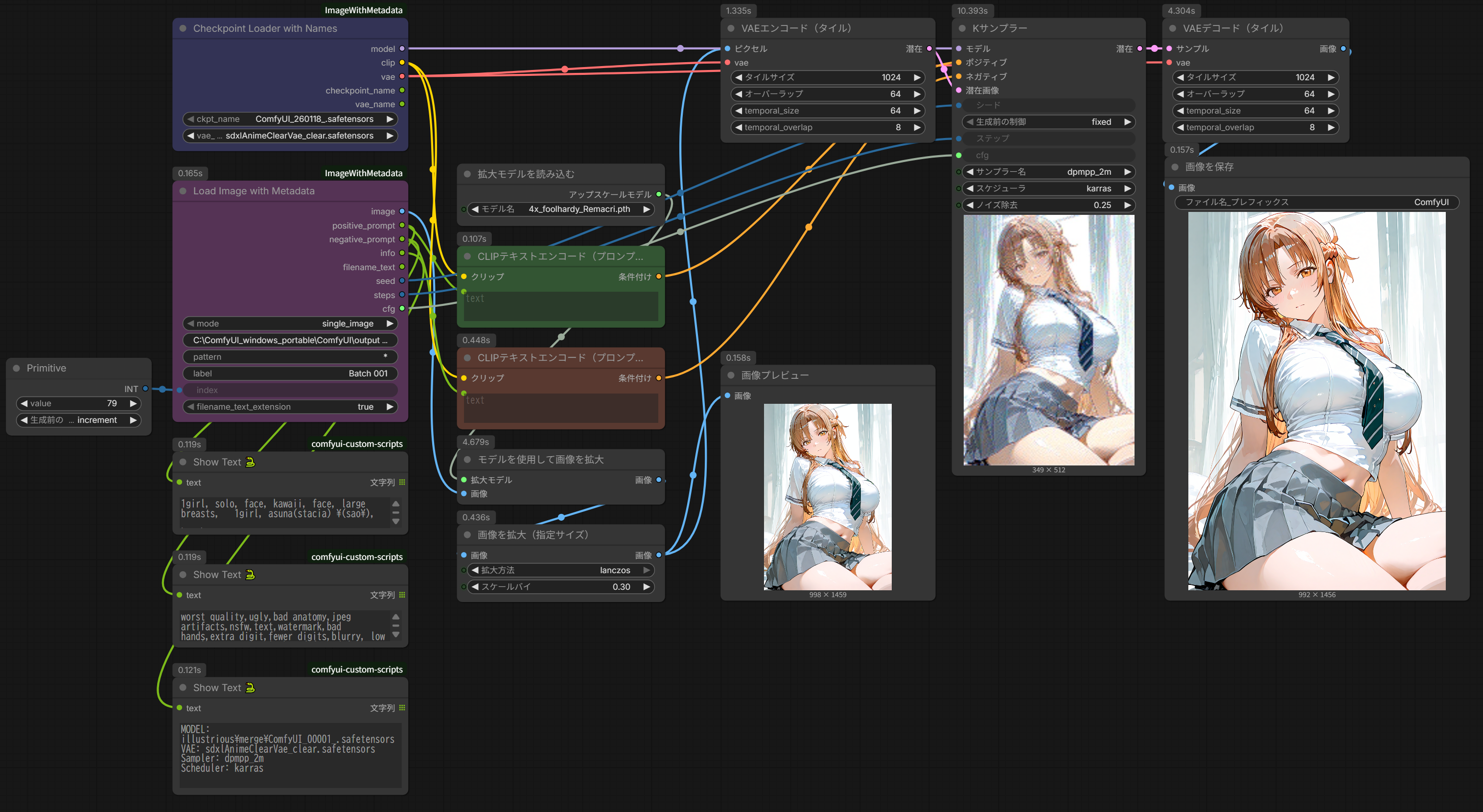Viewport: 1483px width, 812px height.
Task: Click the red CLIP encode text box
Action: (561, 408)
